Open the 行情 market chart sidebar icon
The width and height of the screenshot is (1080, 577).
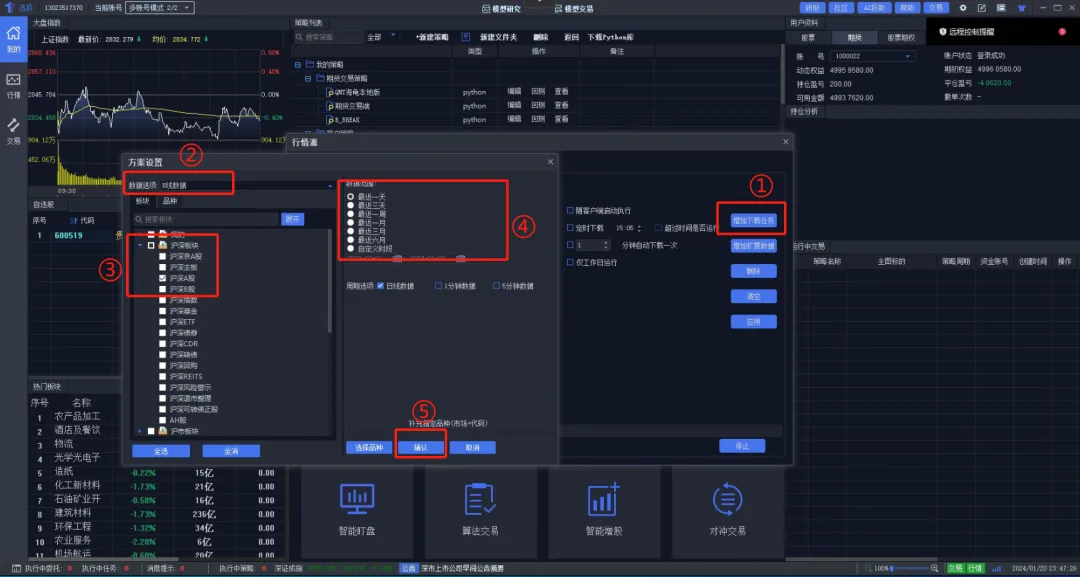point(13,81)
